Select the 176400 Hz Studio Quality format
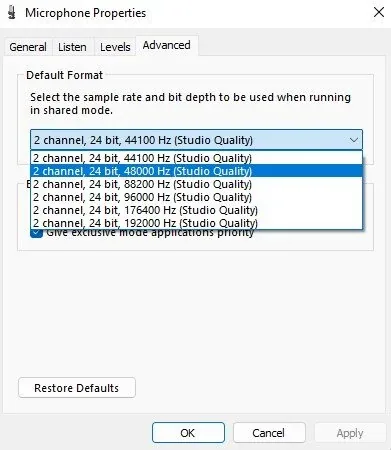Screen dimensions: 391x450 (x=196, y=210)
